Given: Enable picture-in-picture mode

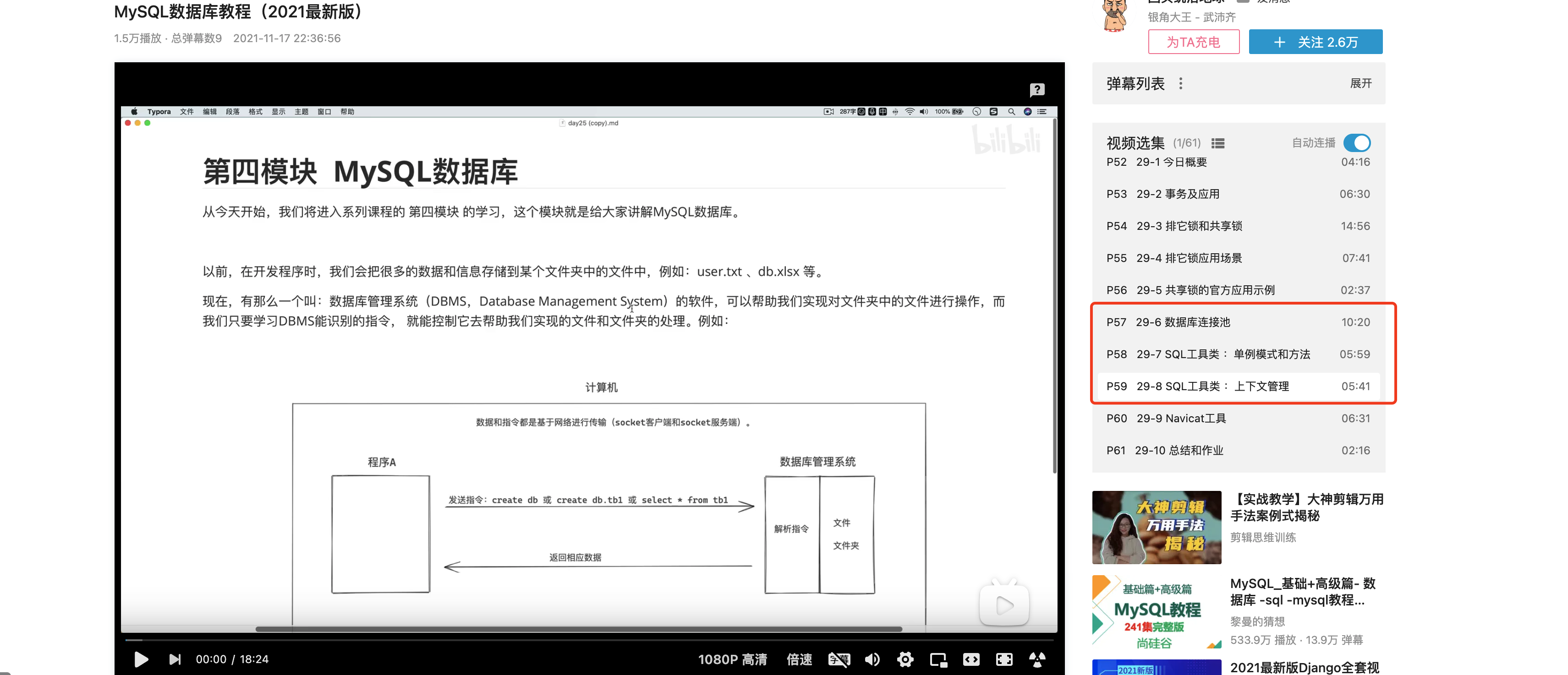Looking at the screenshot, I should [938, 659].
